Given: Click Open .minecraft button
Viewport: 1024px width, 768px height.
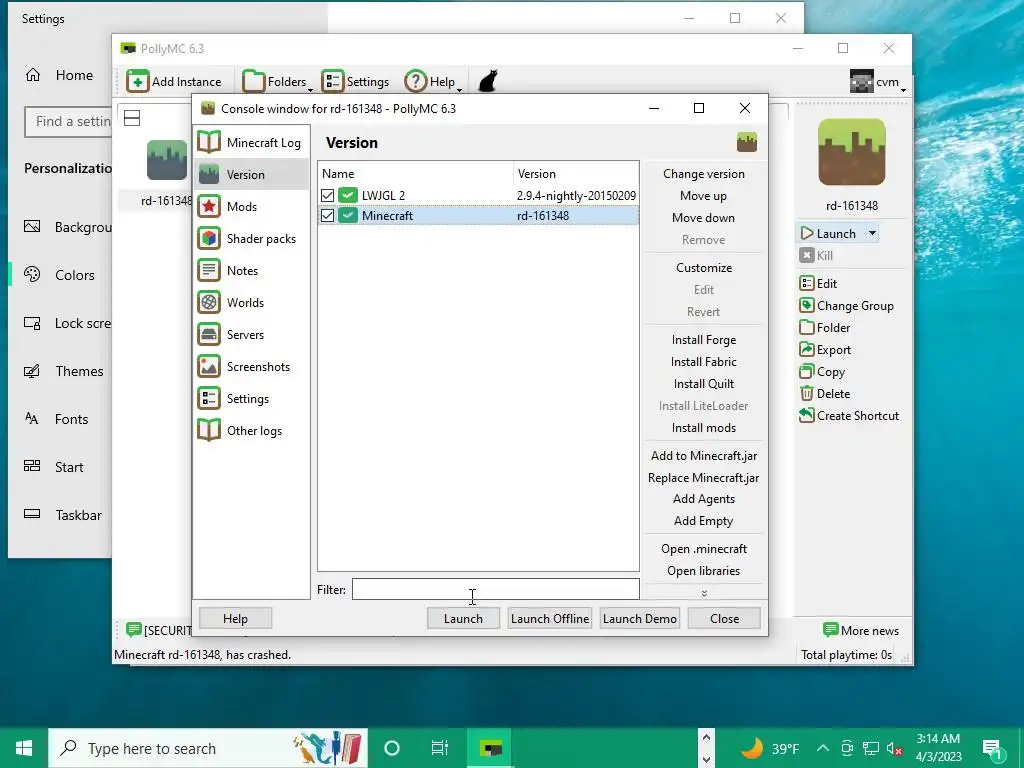Looking at the screenshot, I should click(x=703, y=549).
